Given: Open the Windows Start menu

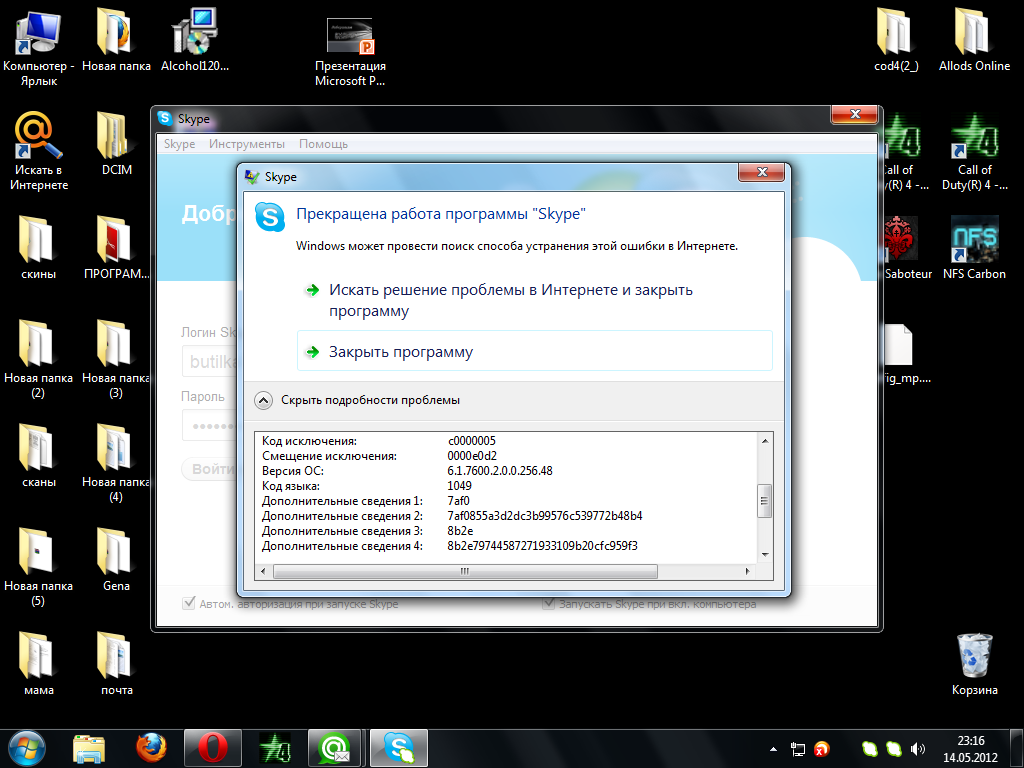Looking at the screenshot, I should [x=27, y=748].
